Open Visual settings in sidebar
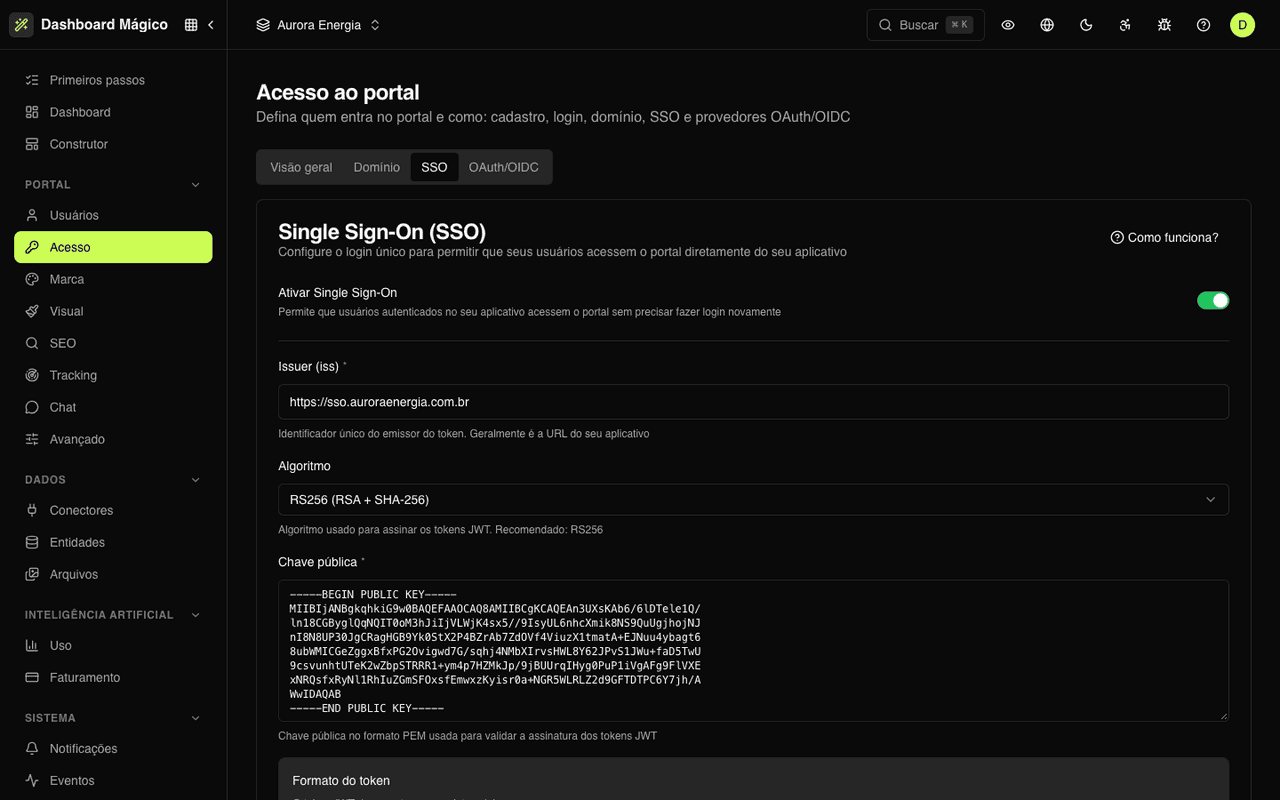 tap(113, 311)
